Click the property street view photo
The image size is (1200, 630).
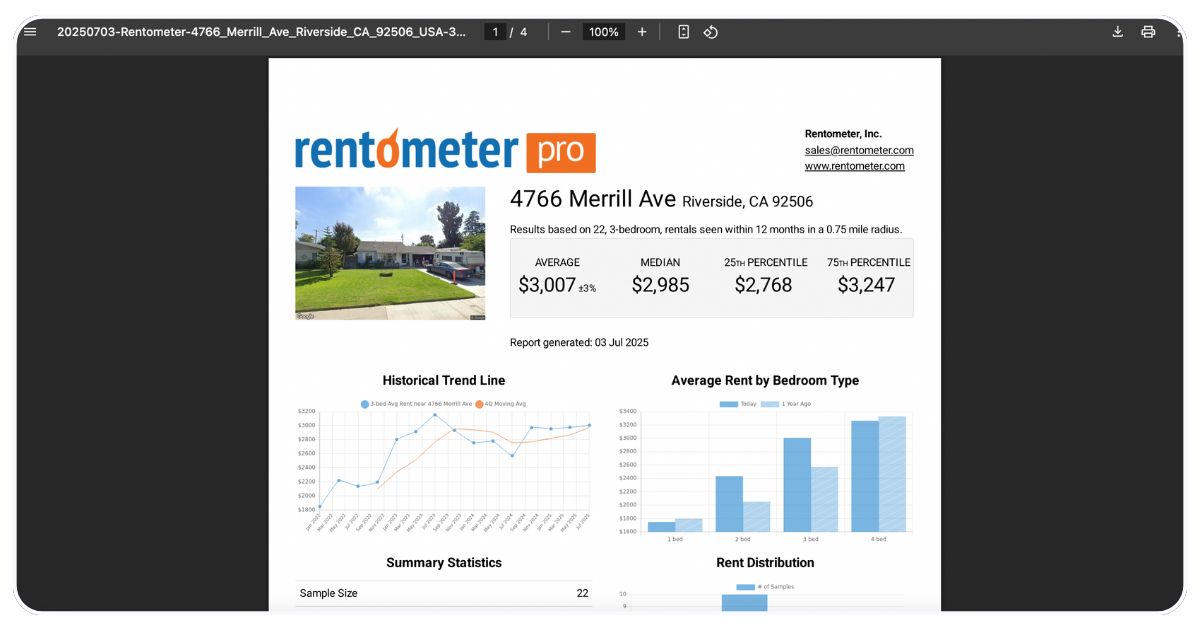coord(390,253)
